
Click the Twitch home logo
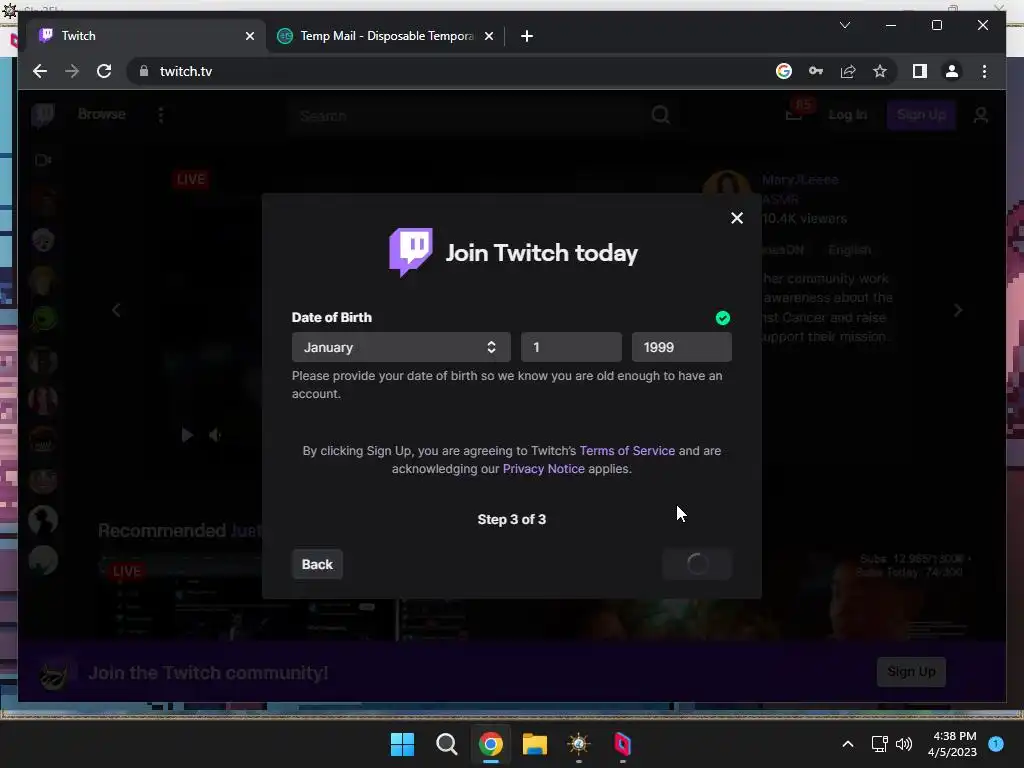tap(43, 115)
